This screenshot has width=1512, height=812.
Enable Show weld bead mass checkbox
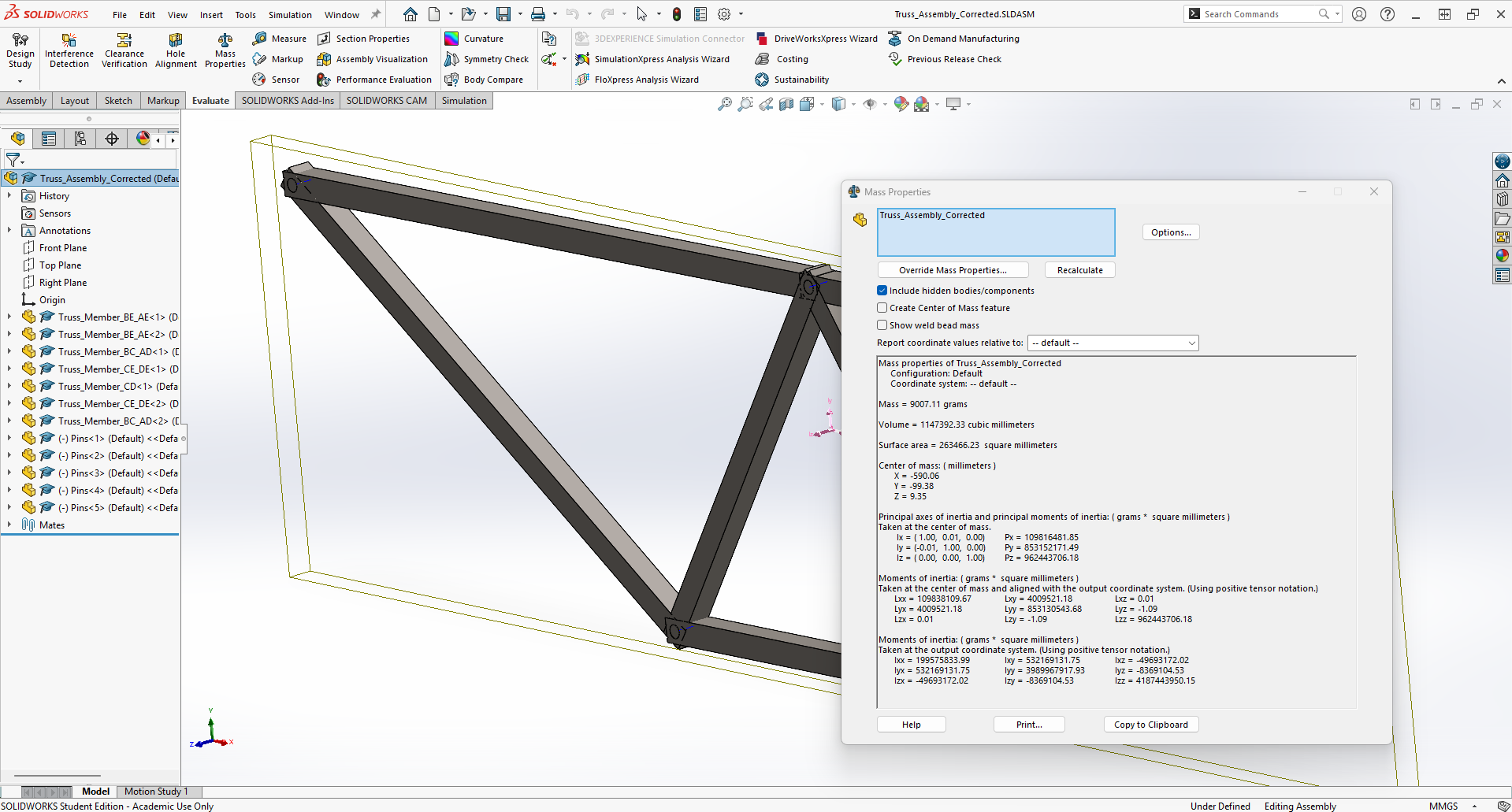(x=882, y=325)
